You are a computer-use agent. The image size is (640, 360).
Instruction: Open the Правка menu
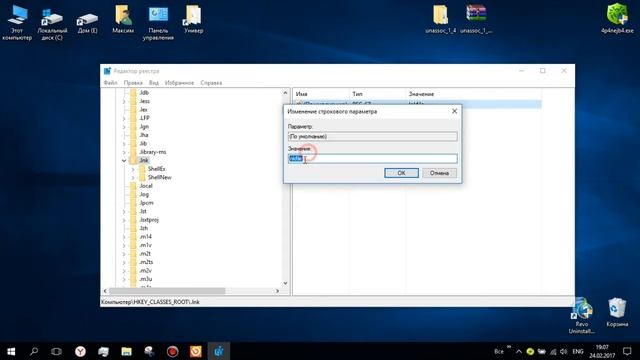pos(133,82)
